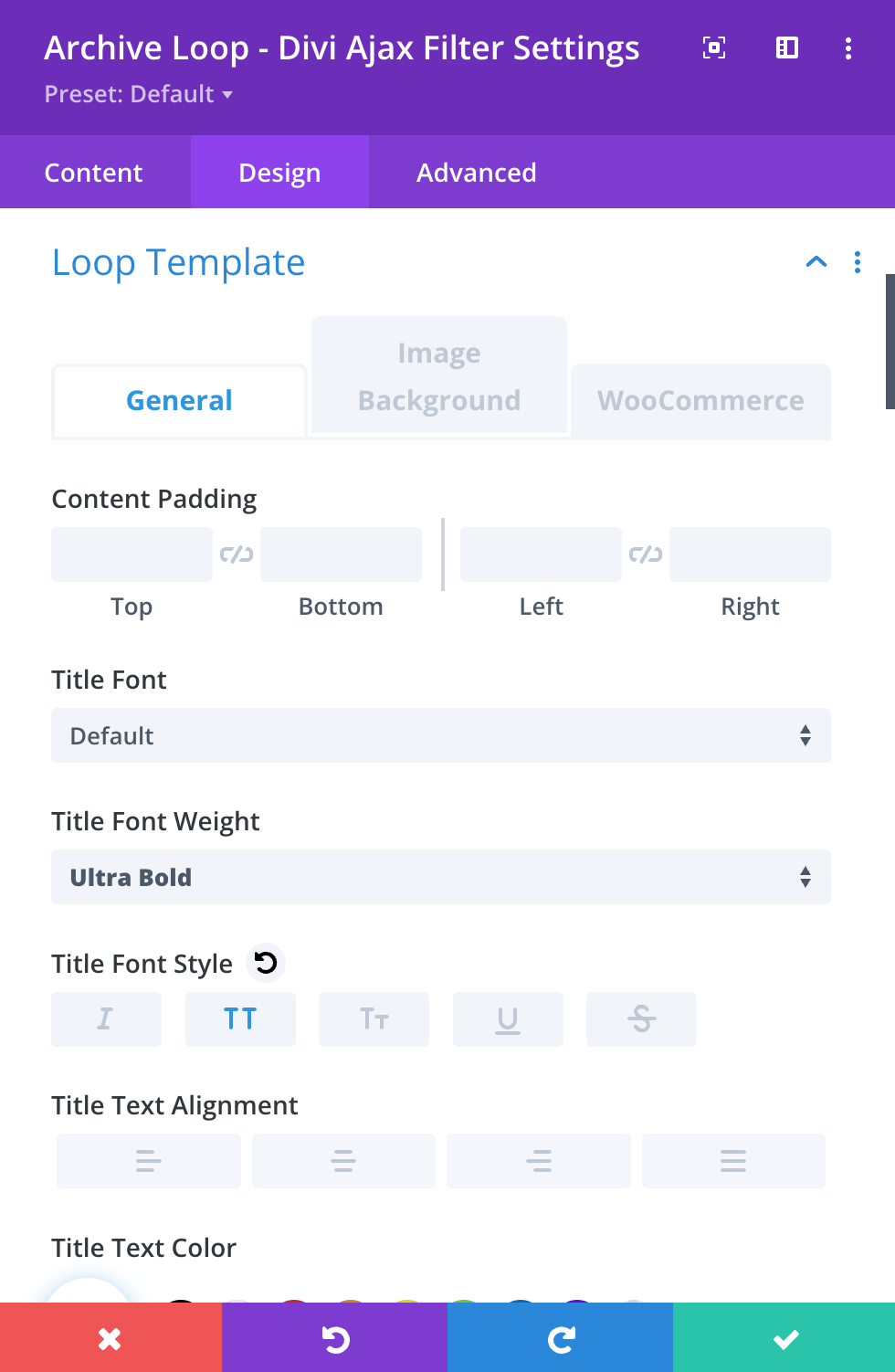Switch to the Advanced tab

click(476, 173)
